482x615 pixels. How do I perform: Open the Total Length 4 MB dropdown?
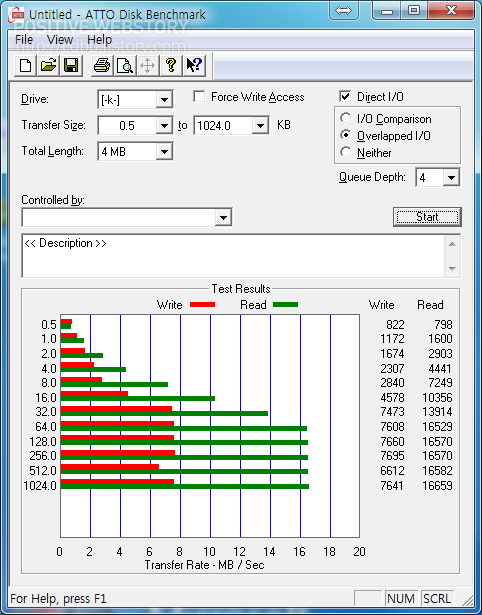pos(164,151)
